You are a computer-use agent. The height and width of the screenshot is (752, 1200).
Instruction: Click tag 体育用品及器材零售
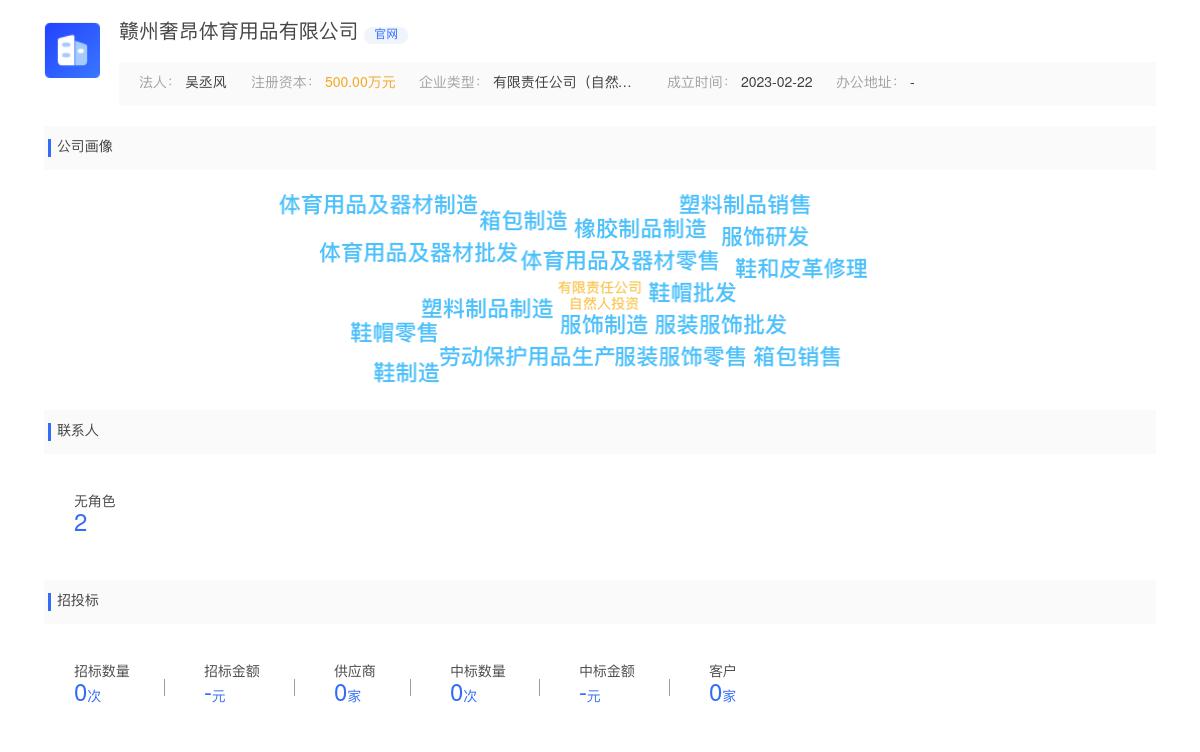[x=619, y=261]
